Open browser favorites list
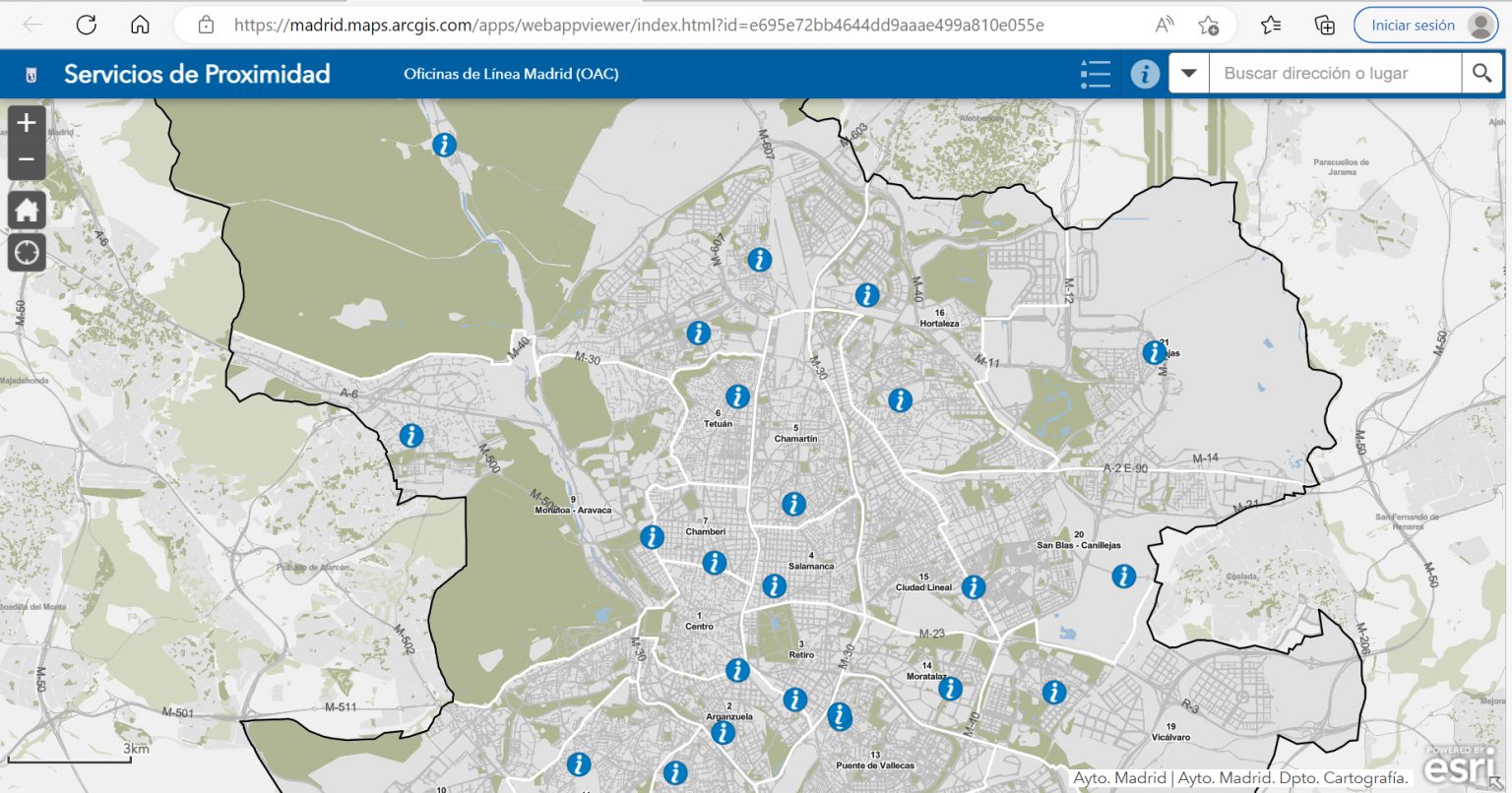This screenshot has height=793, width=1512. [1271, 25]
